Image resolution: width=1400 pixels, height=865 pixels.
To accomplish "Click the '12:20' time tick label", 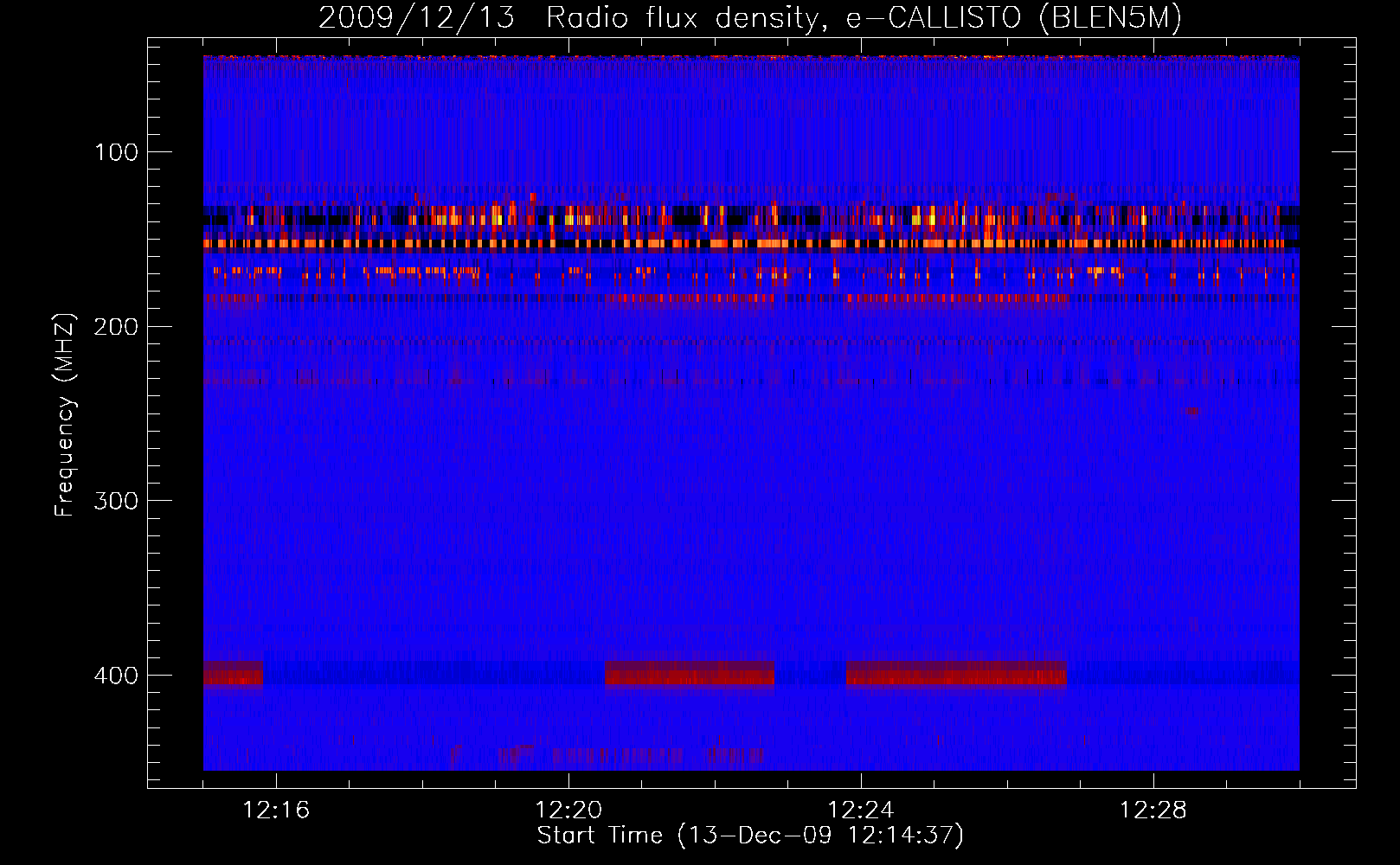I will pos(568,811).
